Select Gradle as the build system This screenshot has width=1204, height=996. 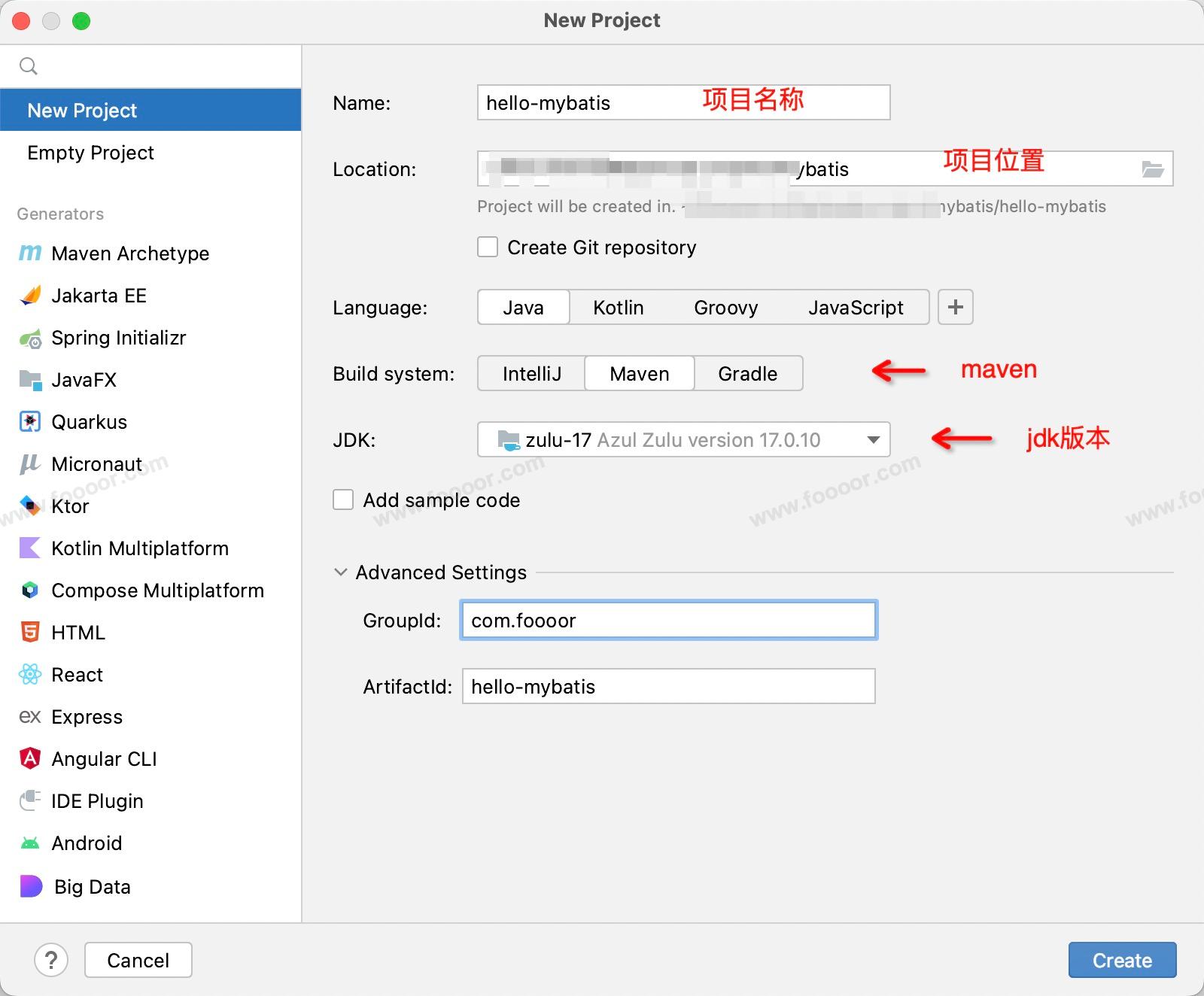coord(747,374)
